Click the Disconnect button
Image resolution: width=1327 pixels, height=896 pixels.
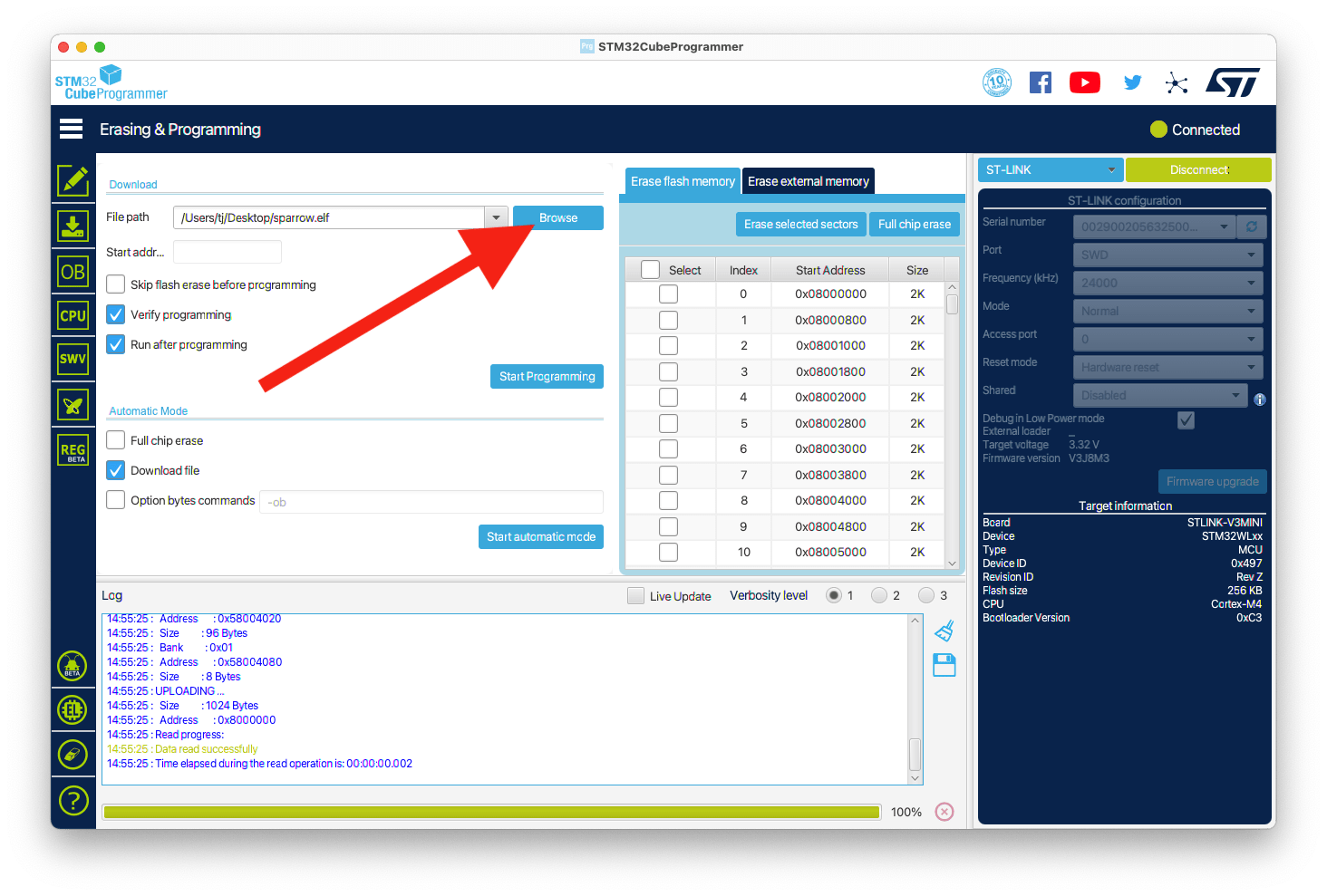coord(1198,169)
